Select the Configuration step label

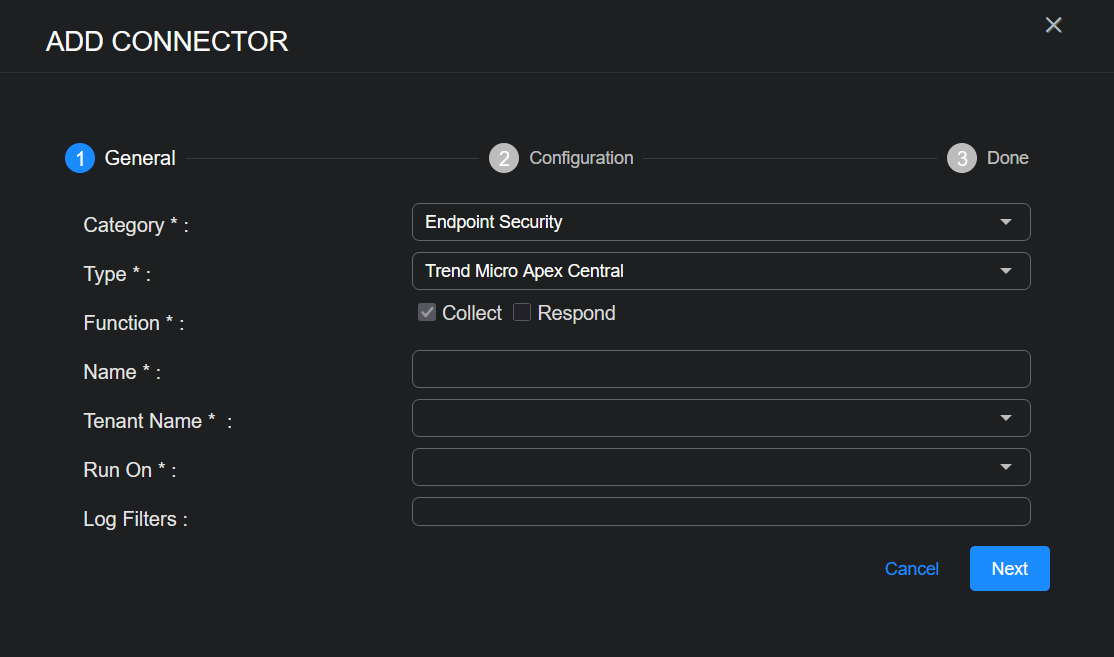pos(581,158)
